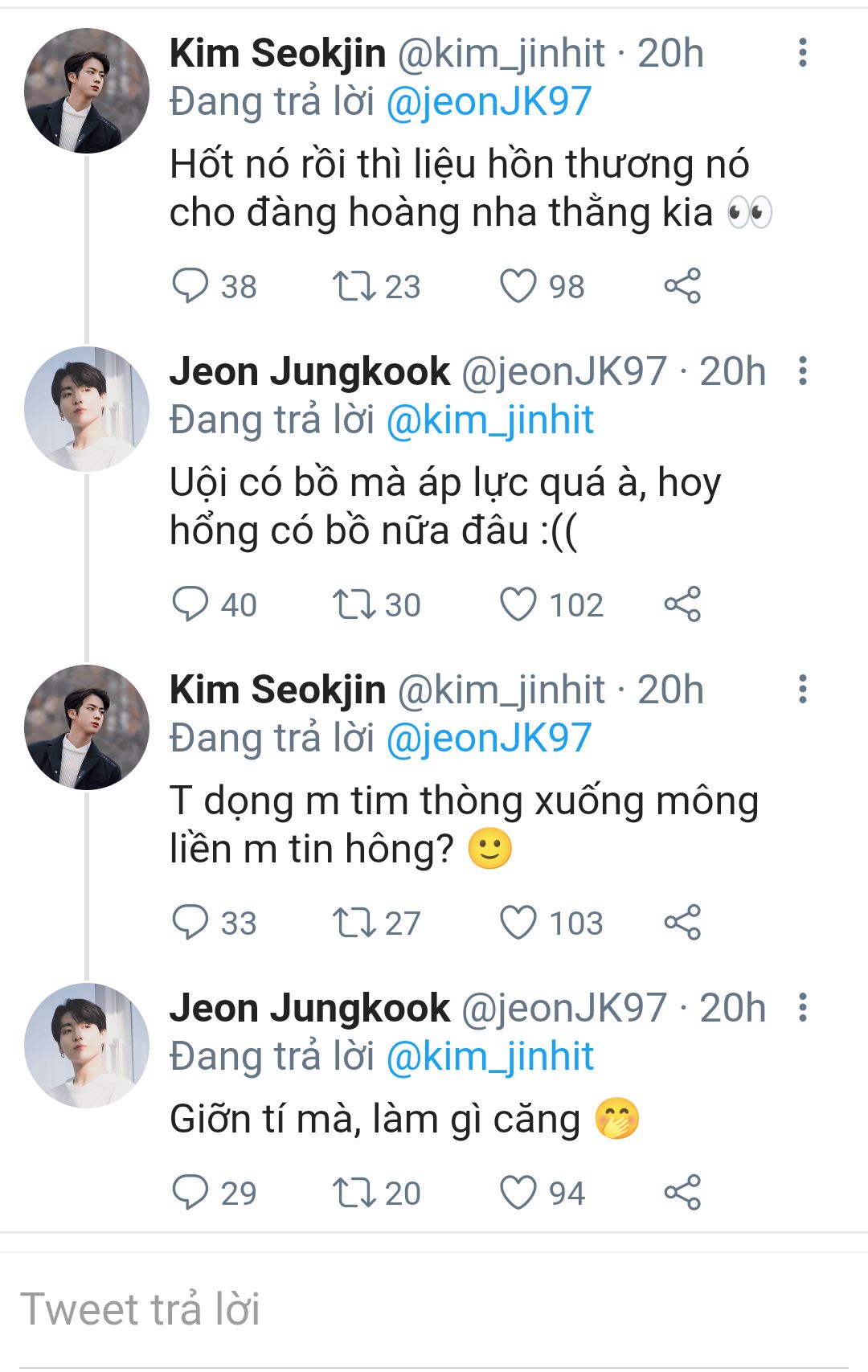
Task: Retweet the tweet with 30 retweets
Action: click(x=354, y=604)
